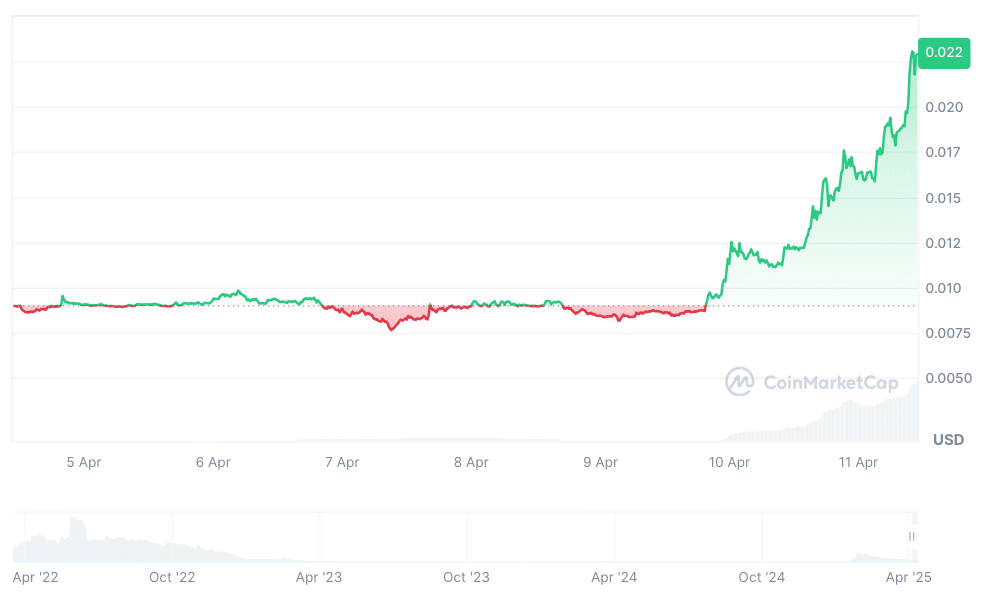Click the green 0.022 current price tag
Screen dimensions: 991x602
click(x=943, y=53)
